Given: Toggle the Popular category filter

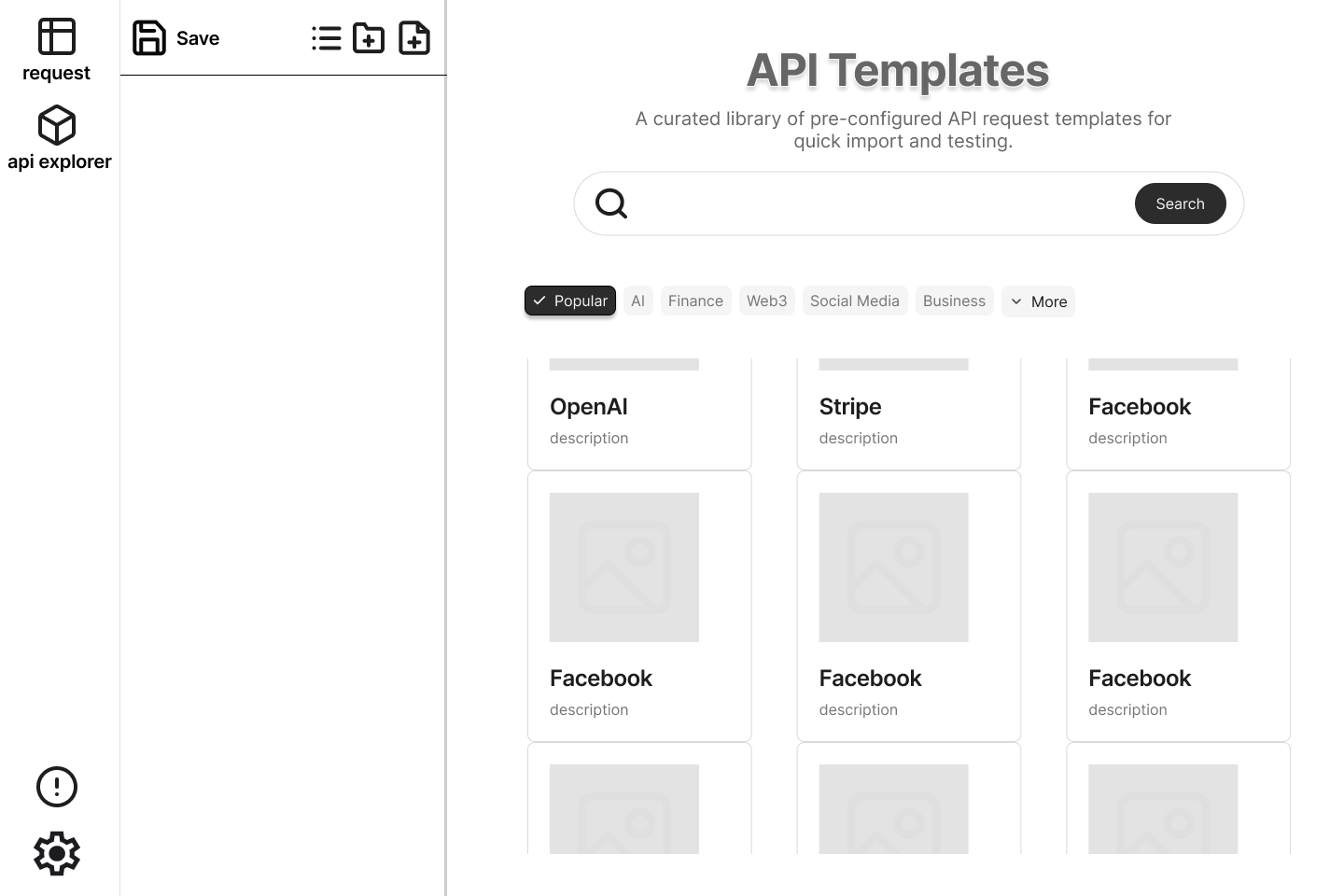Looking at the screenshot, I should [x=570, y=301].
